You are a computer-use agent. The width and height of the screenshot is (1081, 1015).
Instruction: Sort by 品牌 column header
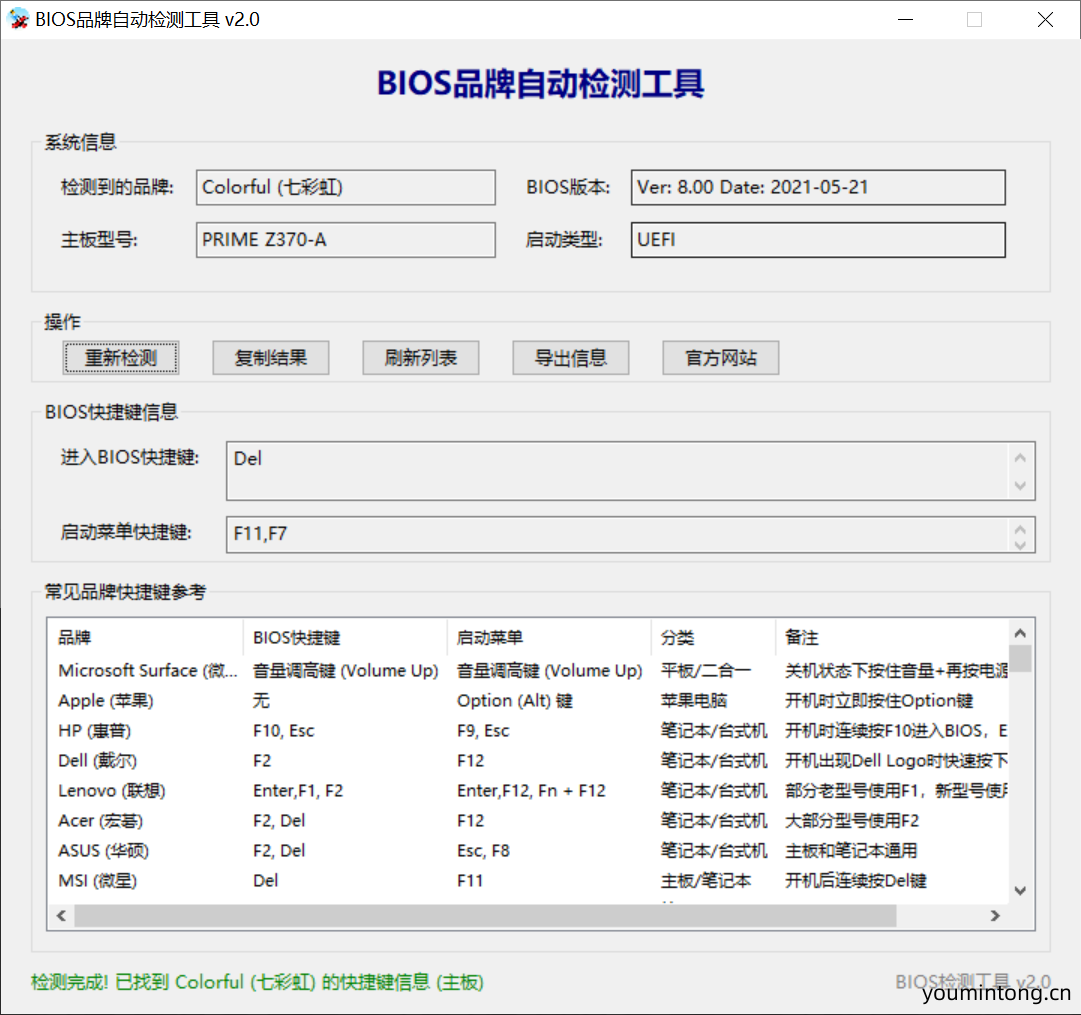click(145, 638)
